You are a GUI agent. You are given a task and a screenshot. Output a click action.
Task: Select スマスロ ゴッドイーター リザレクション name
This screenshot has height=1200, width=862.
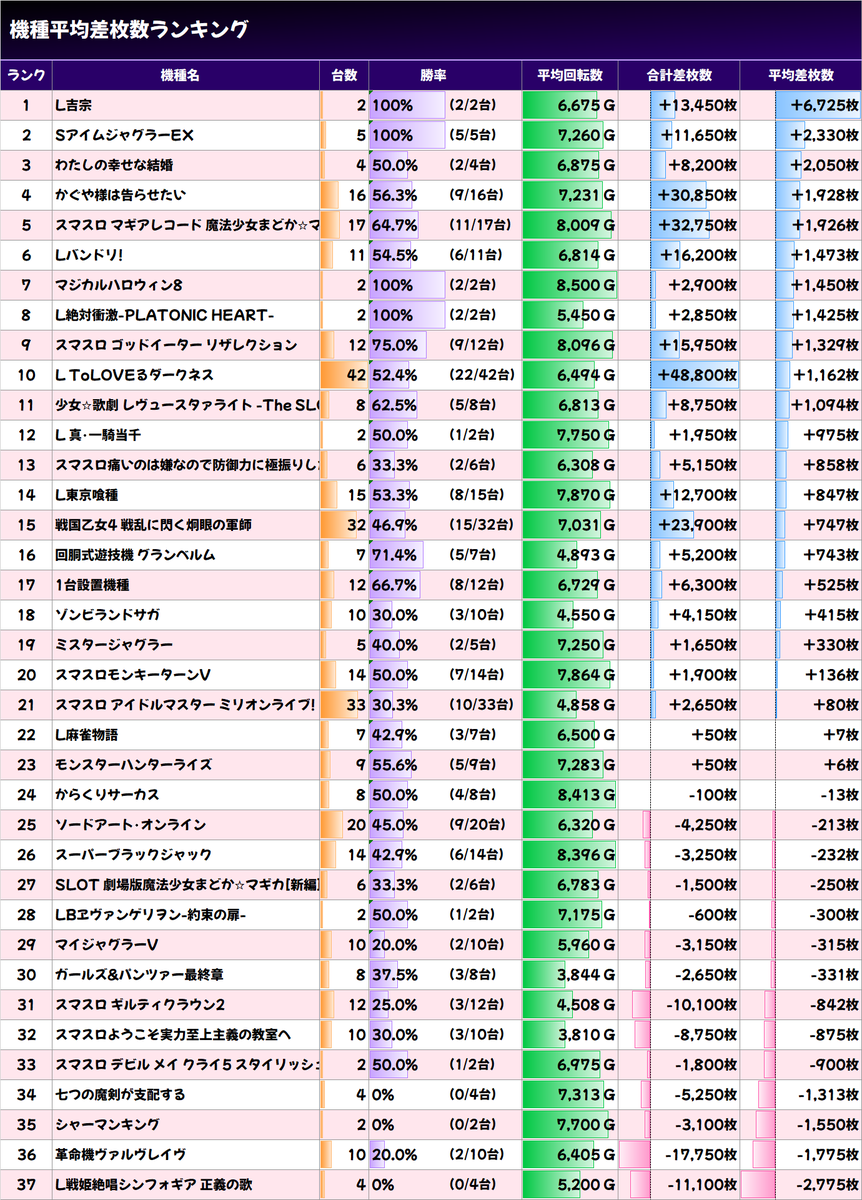tap(176, 345)
